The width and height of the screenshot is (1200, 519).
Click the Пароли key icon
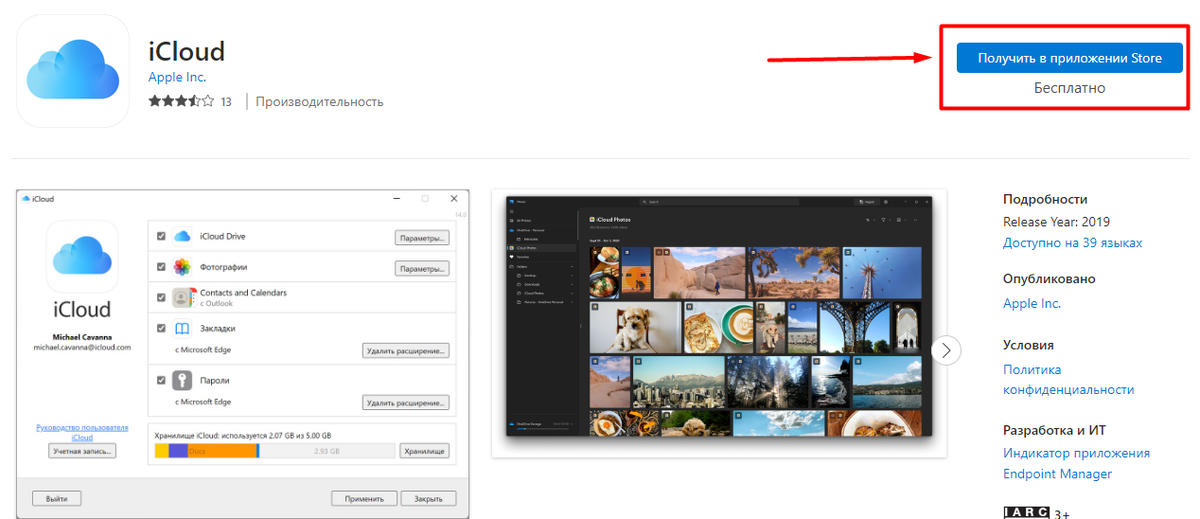point(182,381)
